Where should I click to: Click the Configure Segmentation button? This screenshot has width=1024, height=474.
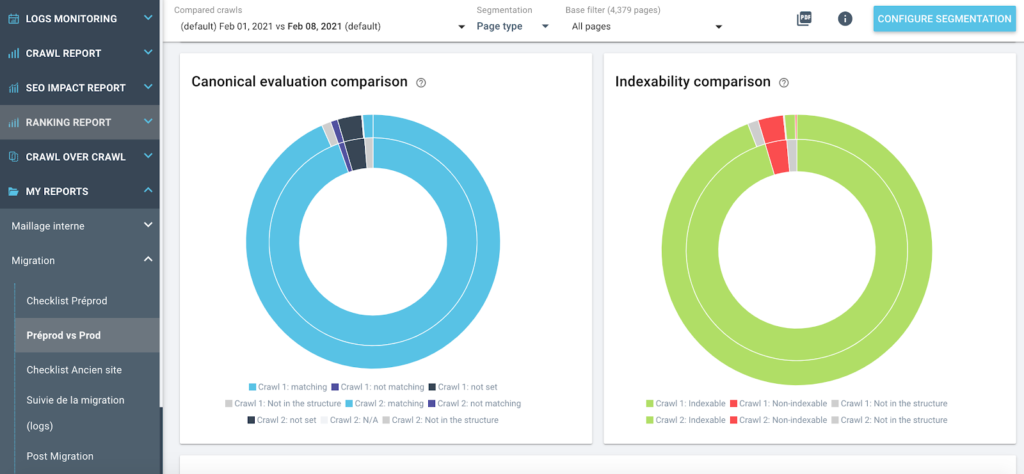coord(944,19)
